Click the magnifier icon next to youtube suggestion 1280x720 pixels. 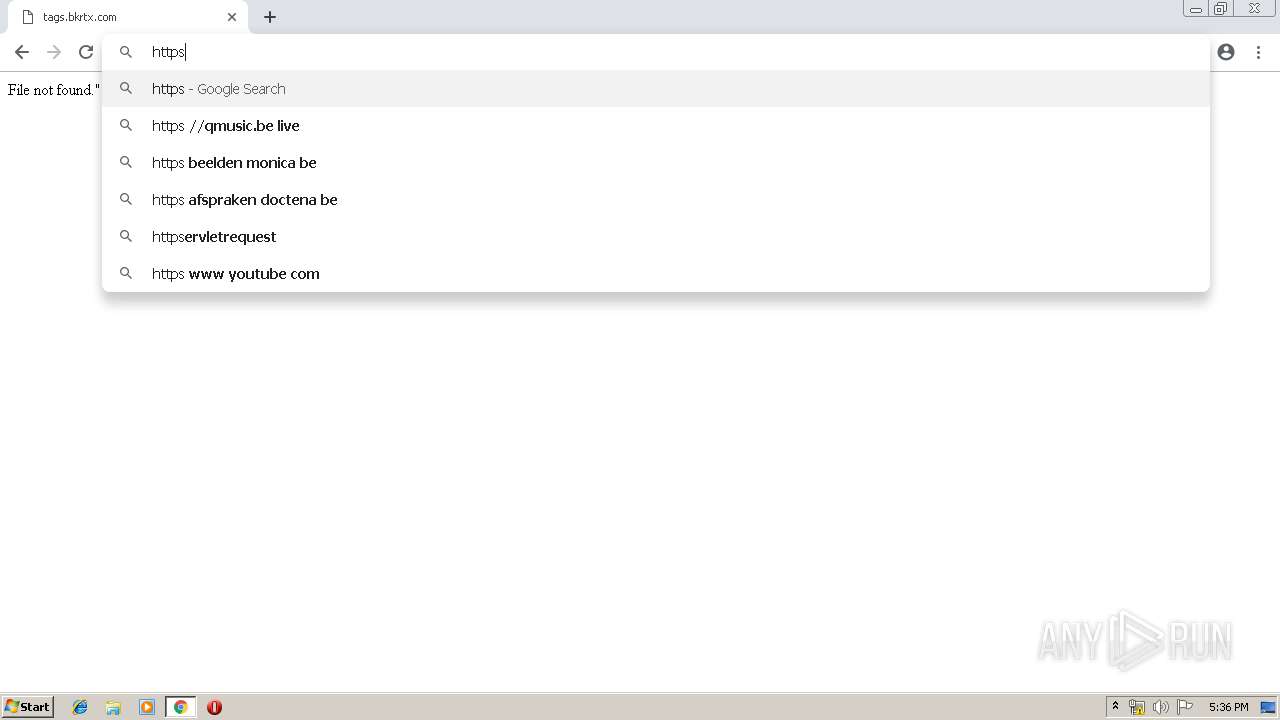pyautogui.click(x=126, y=273)
